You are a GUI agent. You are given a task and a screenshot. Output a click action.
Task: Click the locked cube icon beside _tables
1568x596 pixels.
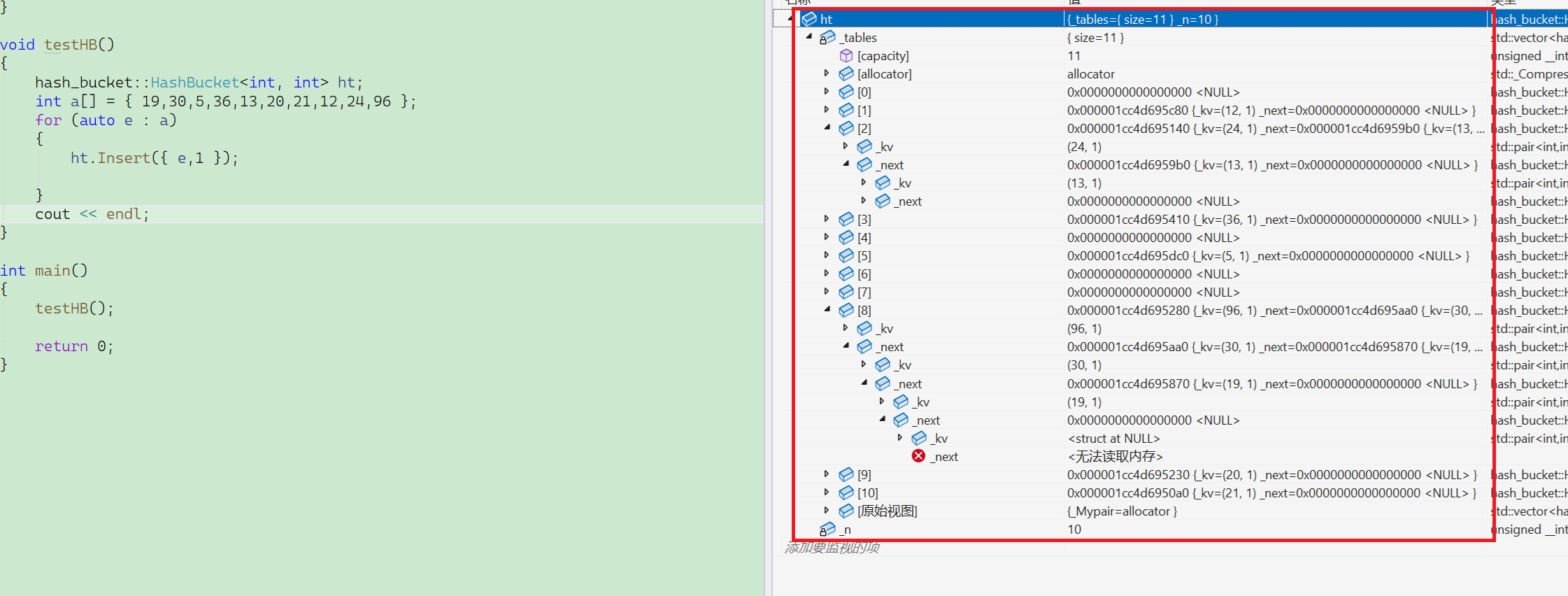point(827,37)
